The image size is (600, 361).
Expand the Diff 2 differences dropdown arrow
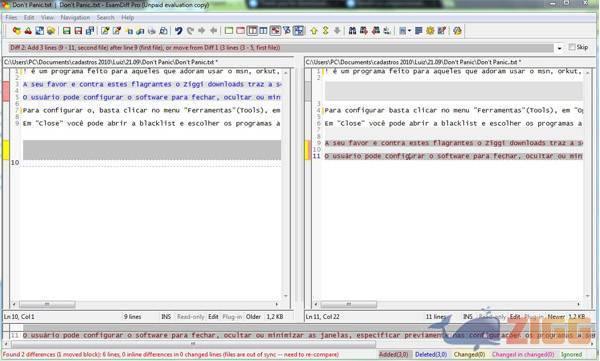559,48
